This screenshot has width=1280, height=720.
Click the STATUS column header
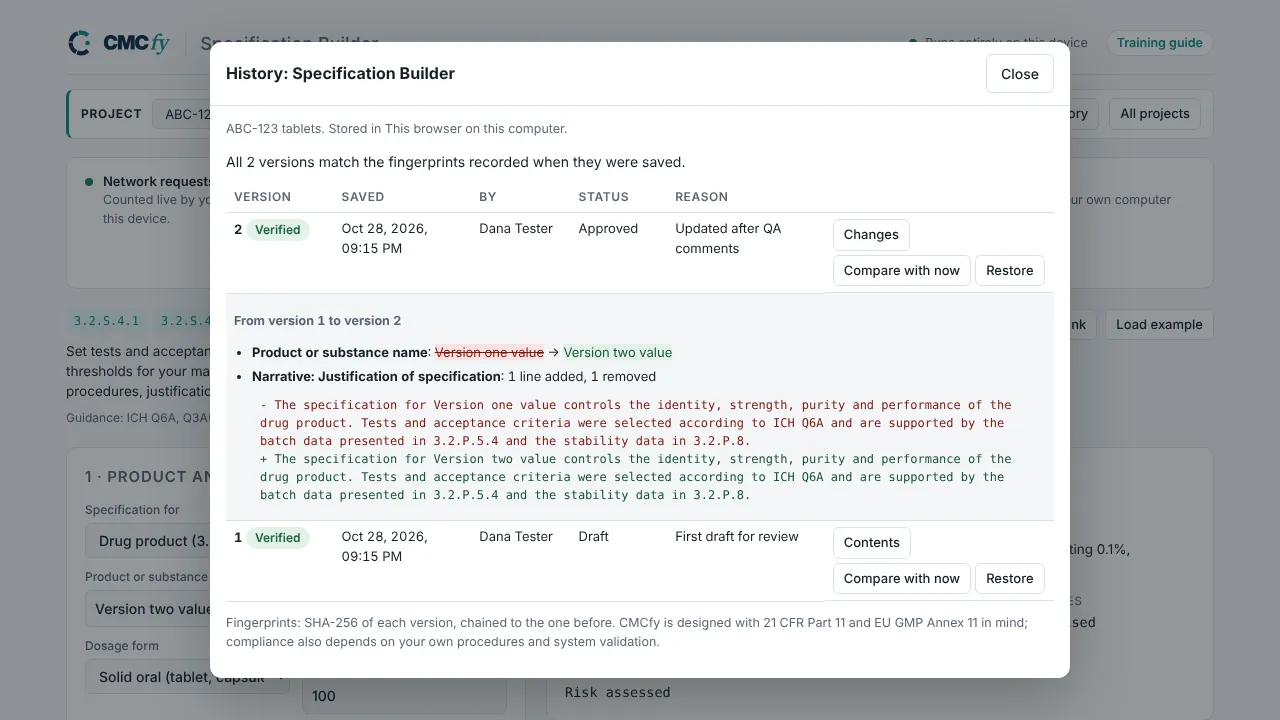coord(603,197)
